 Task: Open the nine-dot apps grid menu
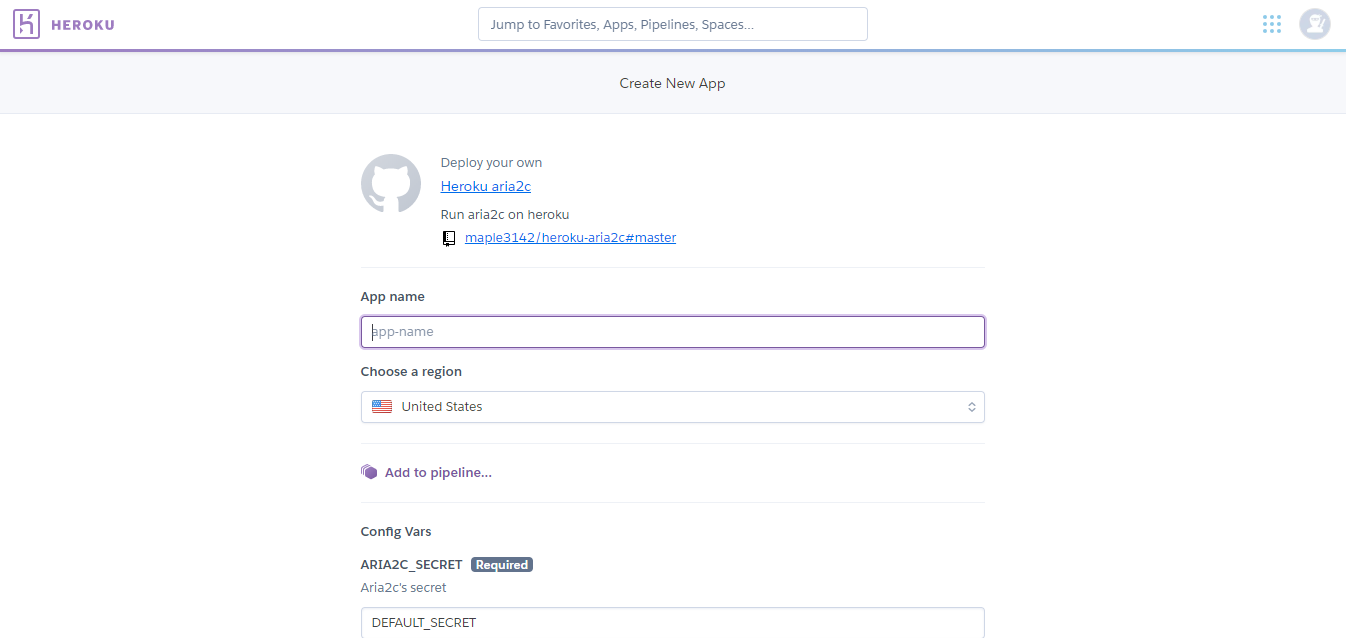1271,24
